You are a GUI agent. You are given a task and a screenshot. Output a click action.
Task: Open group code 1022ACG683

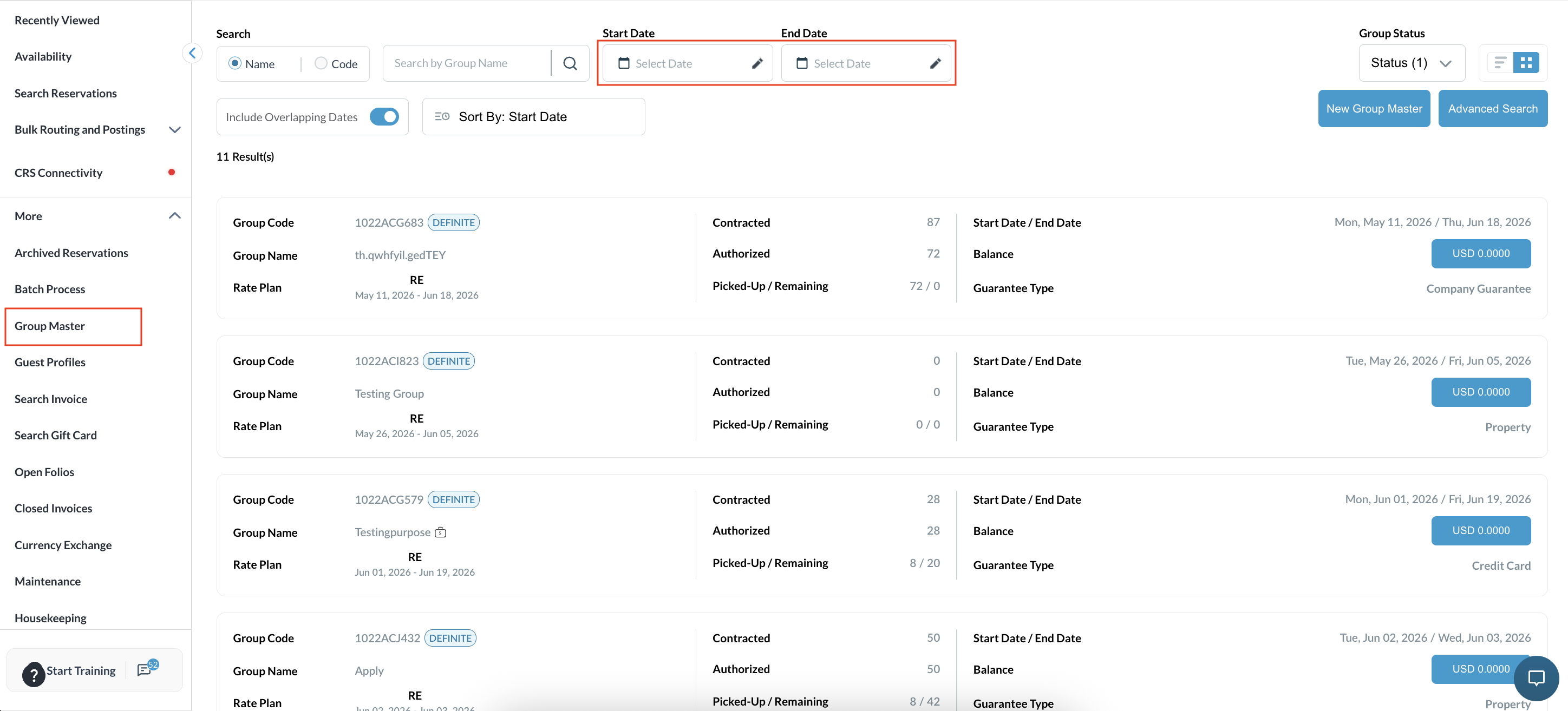point(389,222)
